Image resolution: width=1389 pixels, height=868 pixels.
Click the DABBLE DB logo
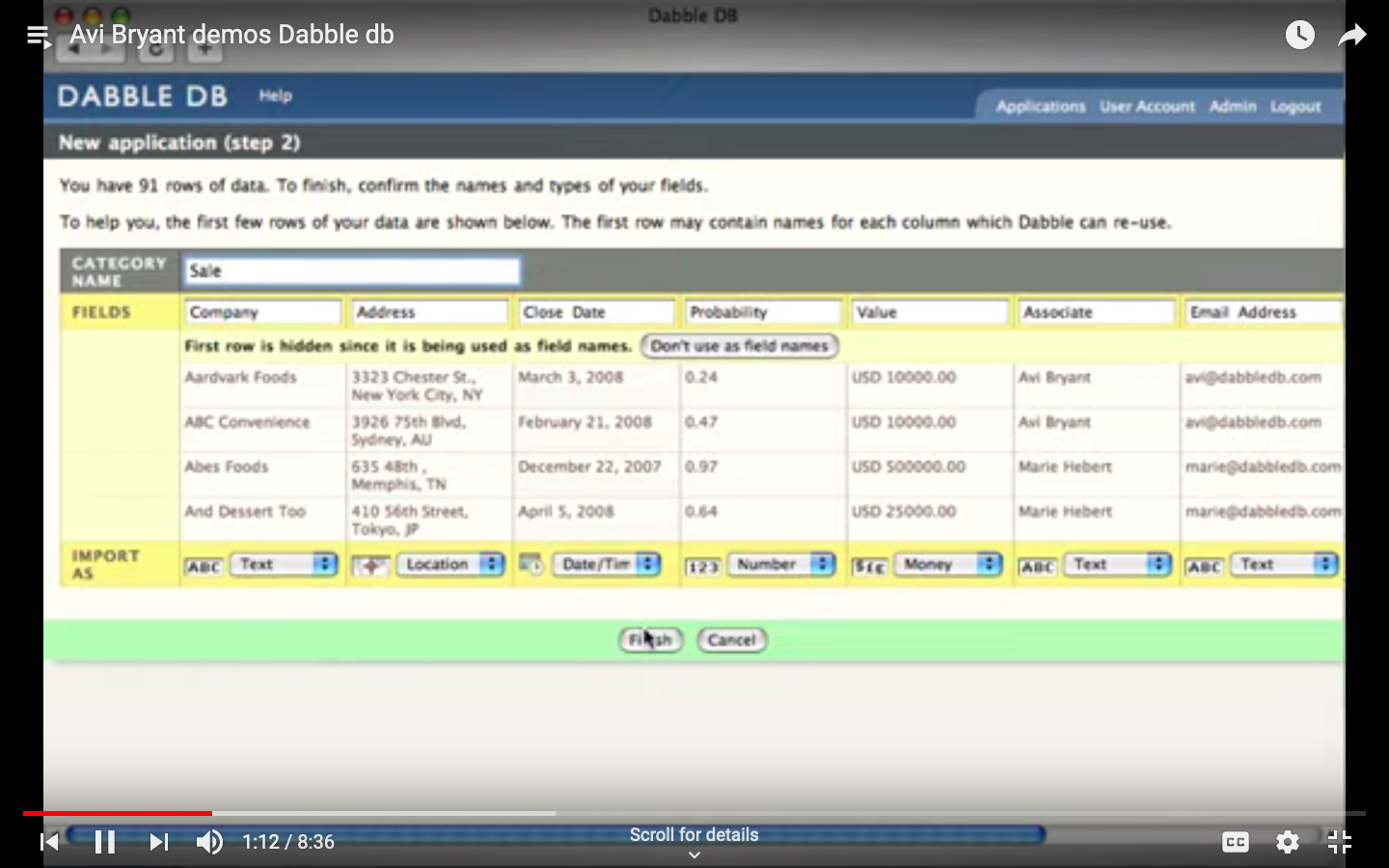pos(143,96)
